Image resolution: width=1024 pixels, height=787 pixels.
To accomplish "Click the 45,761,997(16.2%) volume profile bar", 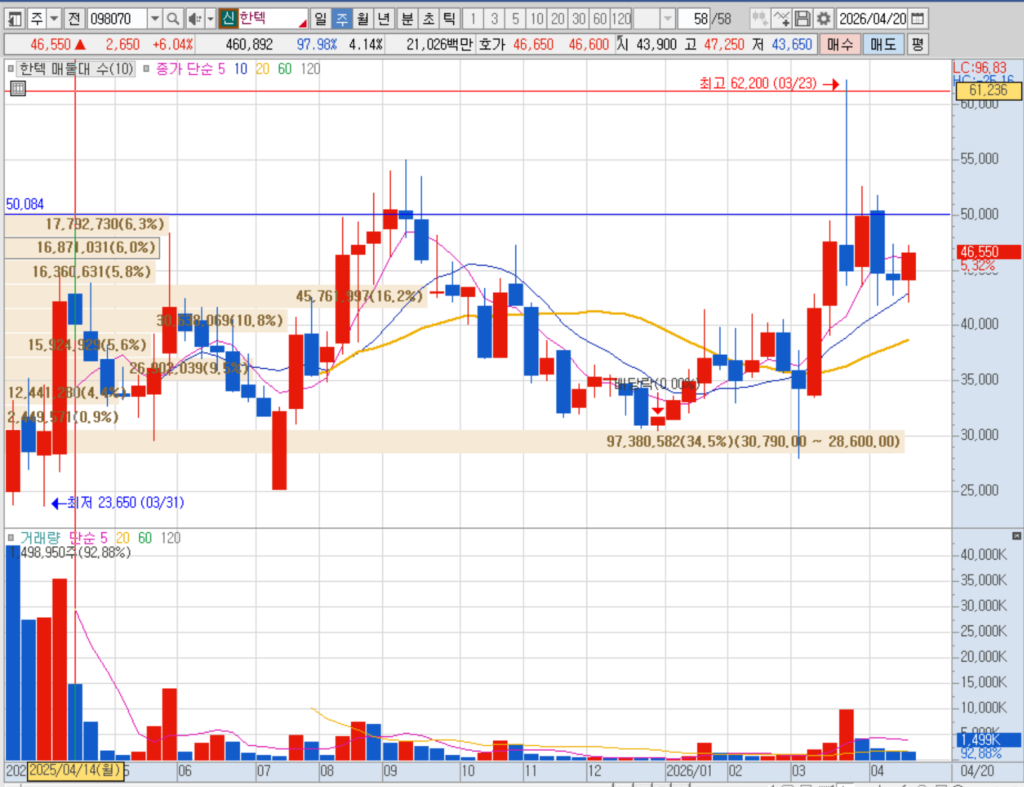I will 216,297.
